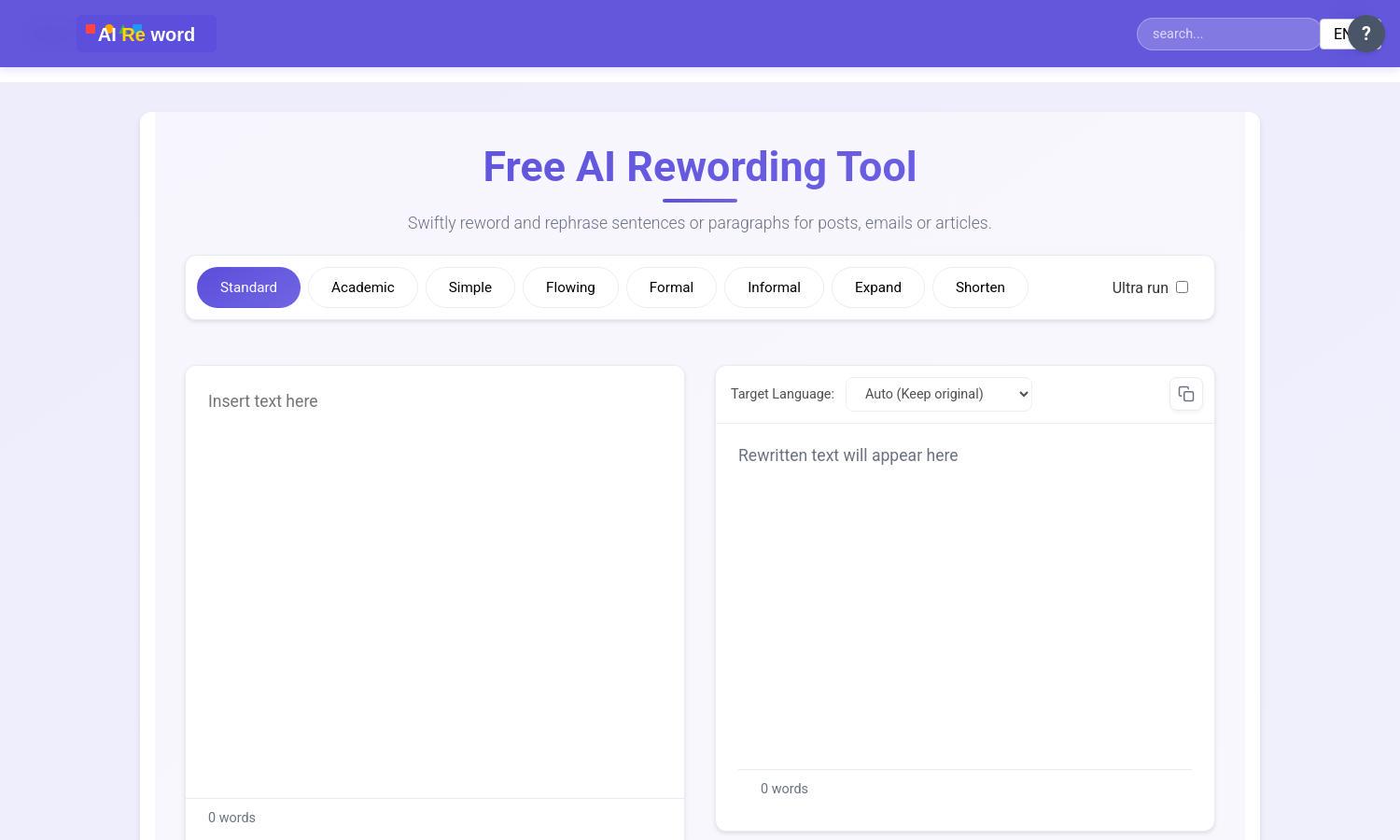Image resolution: width=1400 pixels, height=840 pixels.
Task: Select the Simple rewording mode
Action: click(x=469, y=287)
